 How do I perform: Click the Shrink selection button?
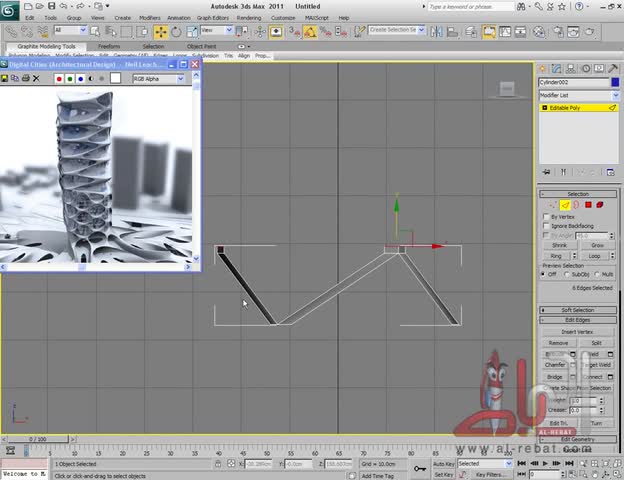559,245
